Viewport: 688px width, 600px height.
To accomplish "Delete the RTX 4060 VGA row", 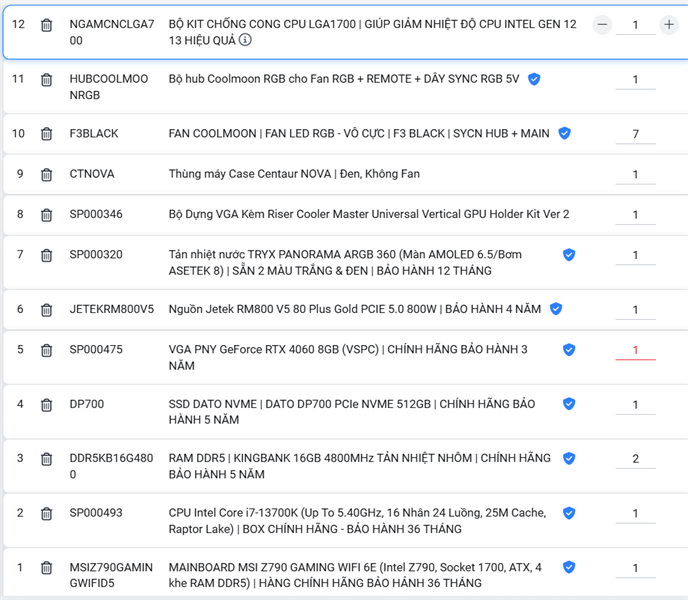I will point(46,350).
